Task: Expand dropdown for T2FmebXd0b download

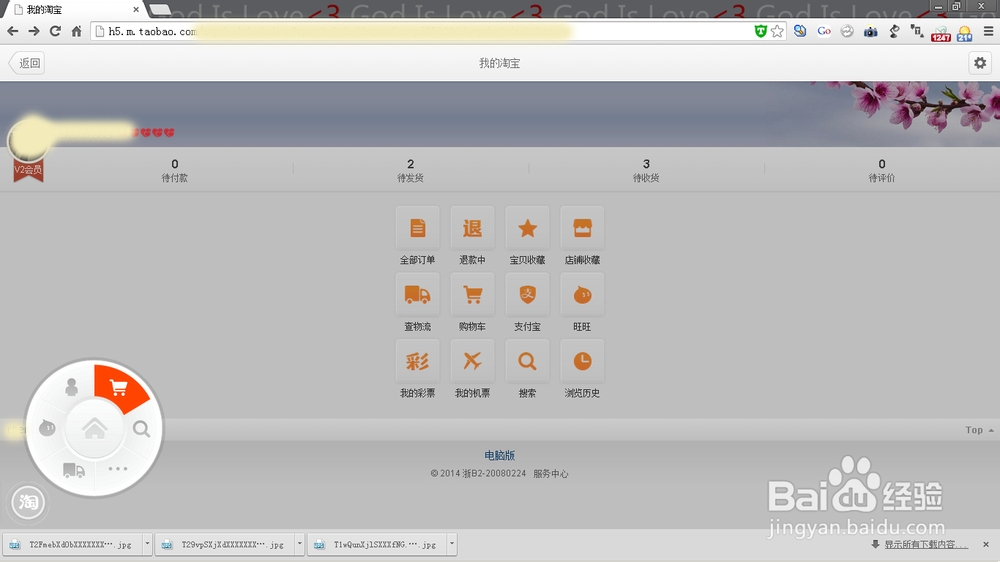Action: [x=147, y=544]
